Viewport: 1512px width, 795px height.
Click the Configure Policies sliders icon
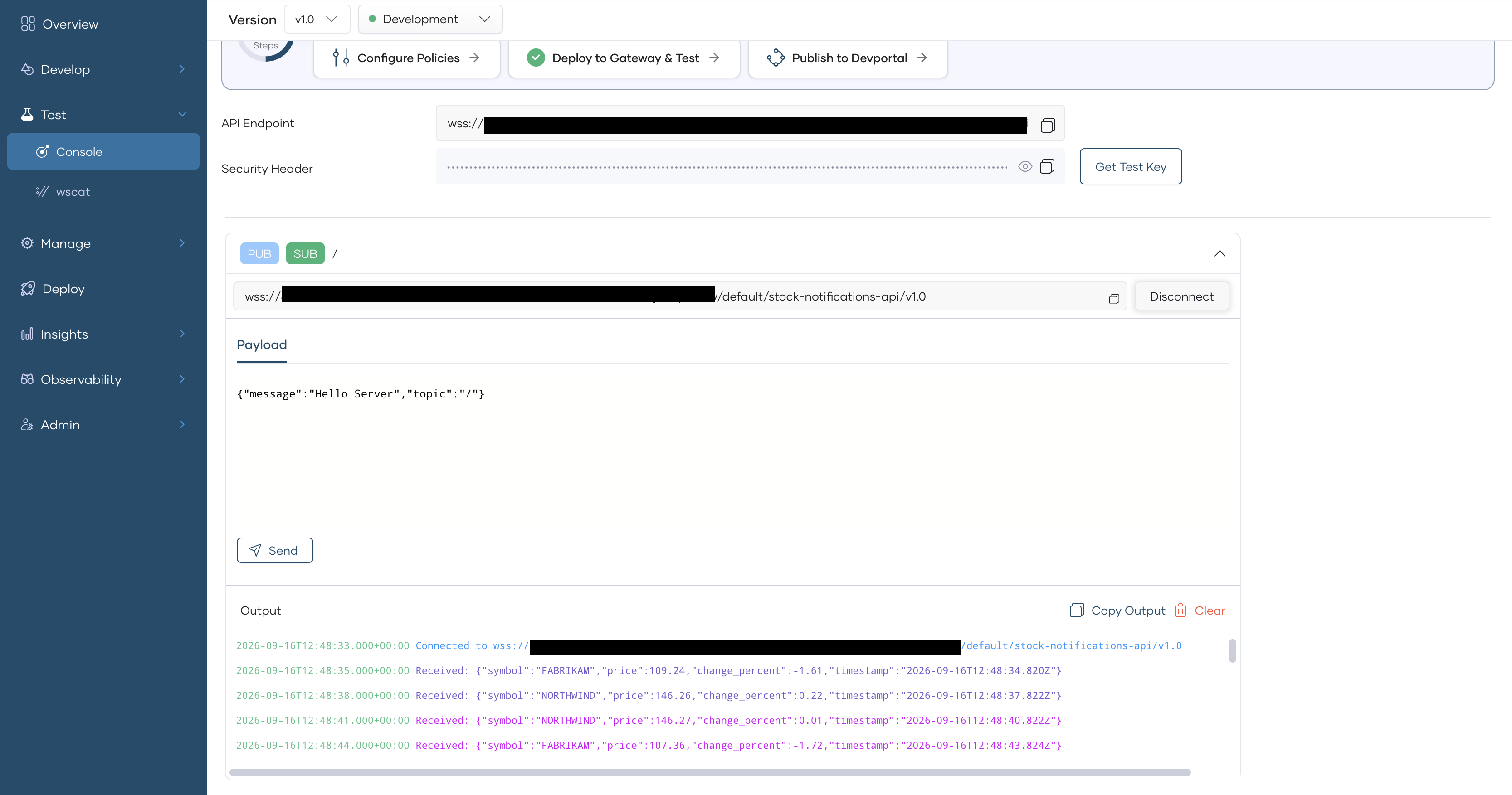pos(341,58)
